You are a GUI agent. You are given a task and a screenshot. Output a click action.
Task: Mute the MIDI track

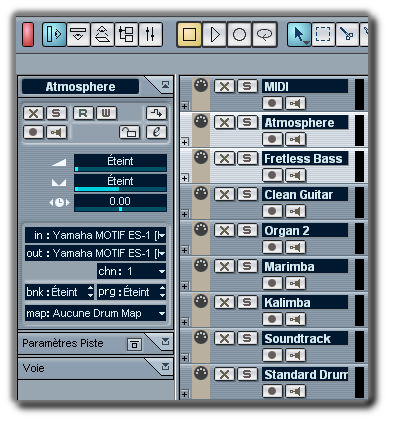(224, 86)
